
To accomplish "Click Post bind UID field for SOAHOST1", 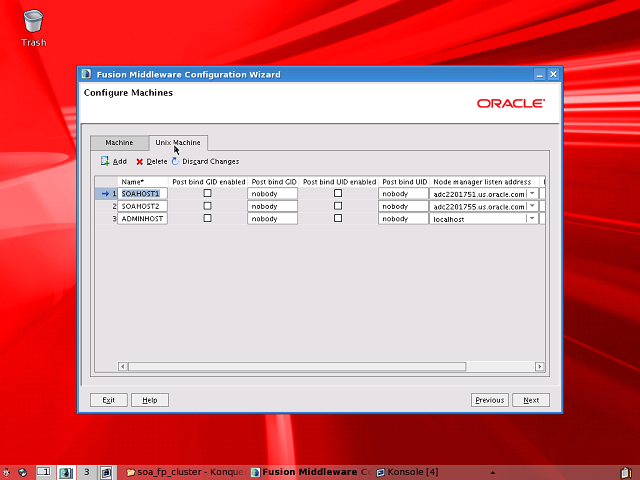I will pos(403,193).
